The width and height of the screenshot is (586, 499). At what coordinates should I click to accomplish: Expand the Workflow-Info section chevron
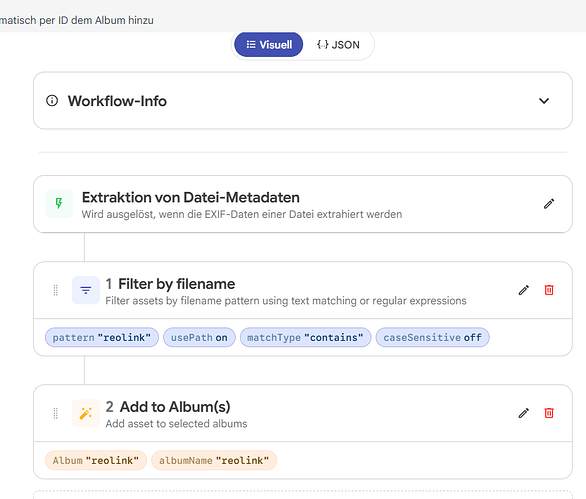pos(544,101)
